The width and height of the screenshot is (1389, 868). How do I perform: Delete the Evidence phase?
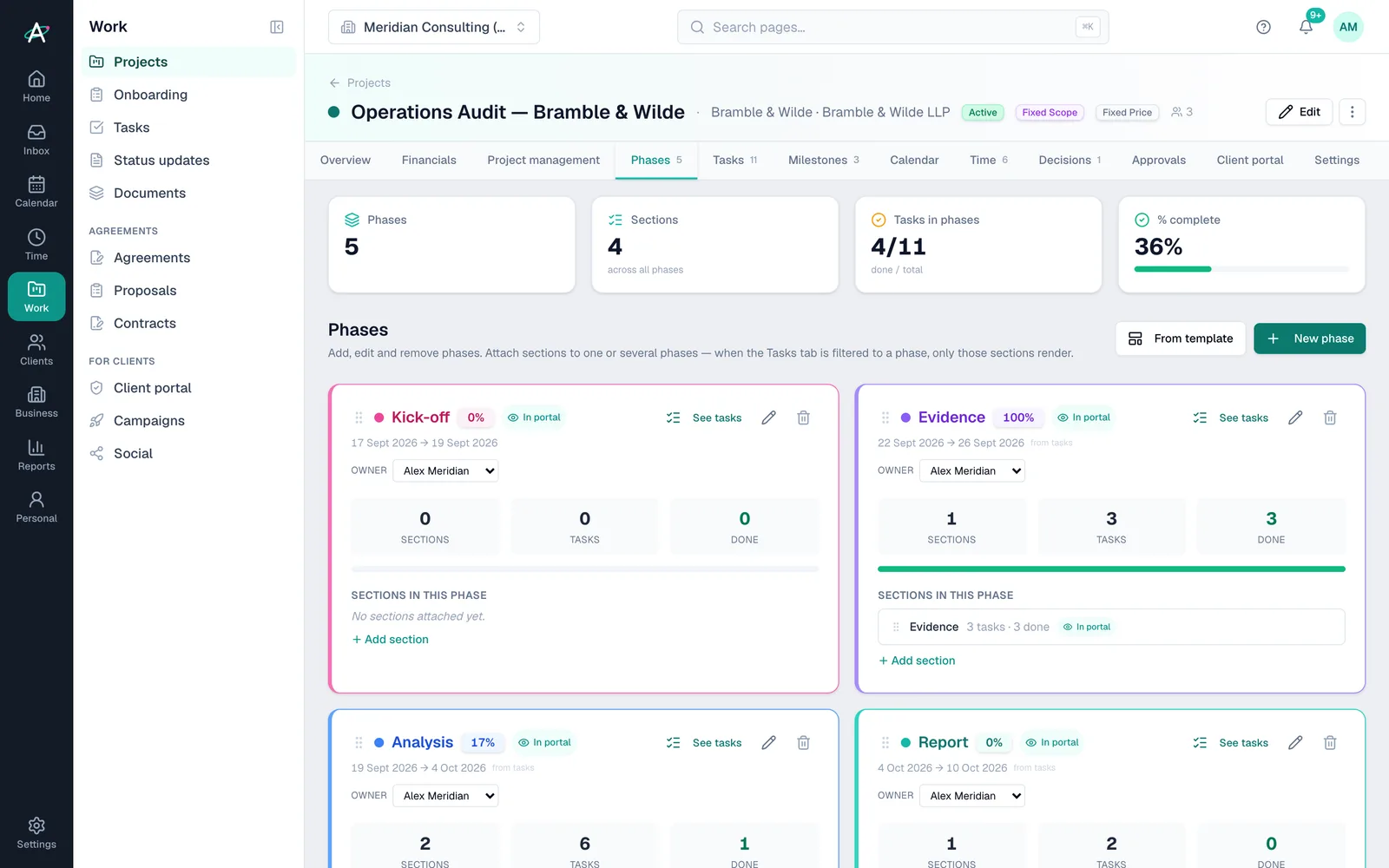click(1330, 418)
